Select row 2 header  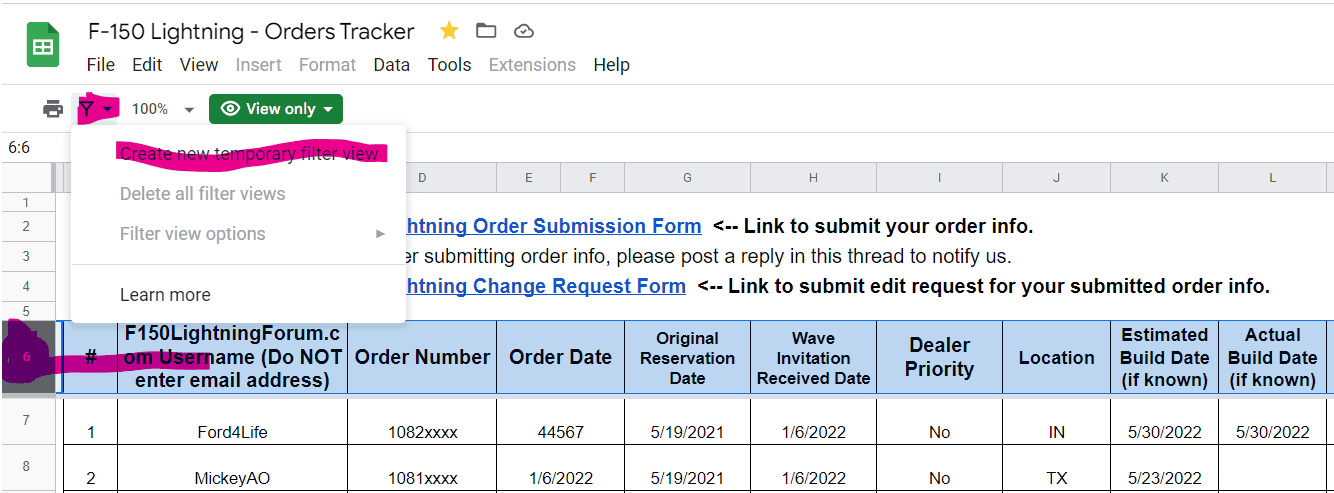tap(27, 226)
